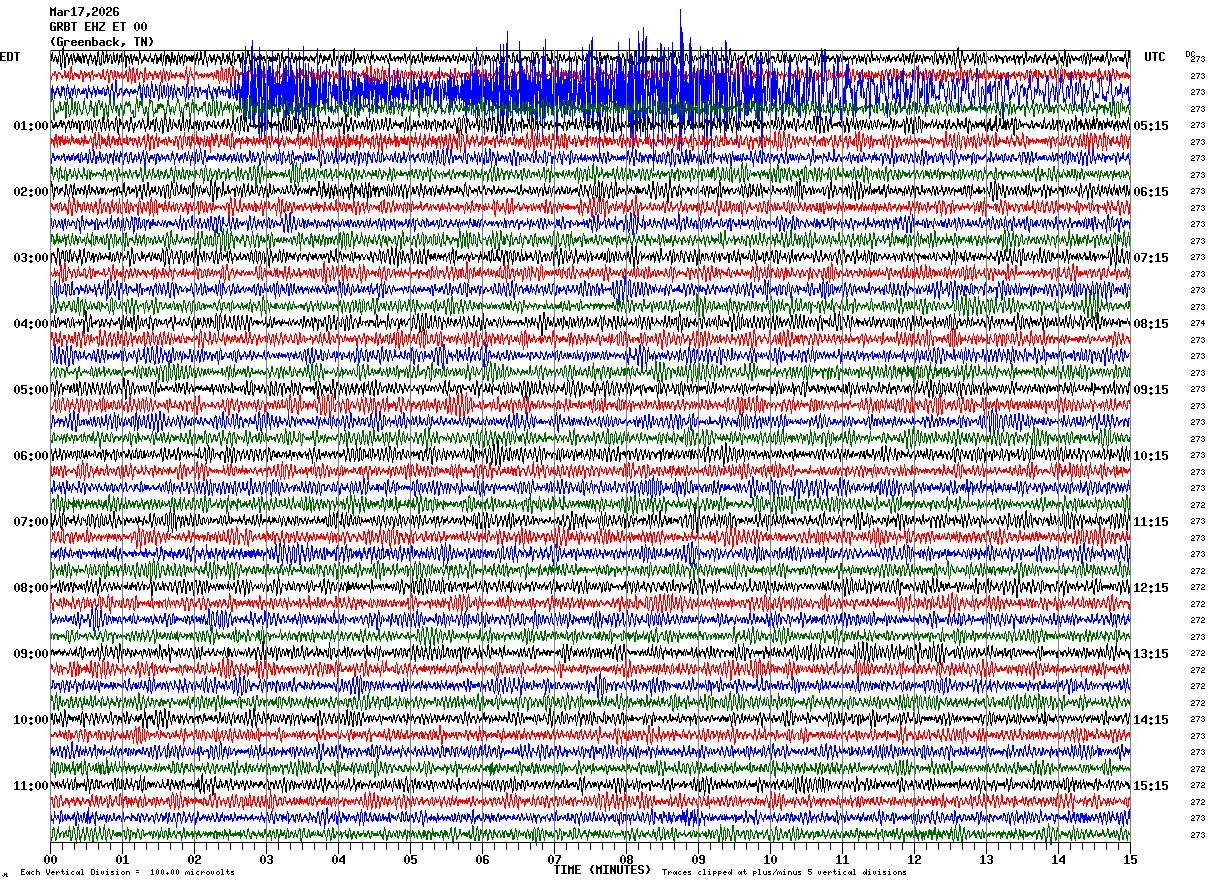Click minute tick label '04' on the axis
1210x886 pixels.
(x=339, y=859)
